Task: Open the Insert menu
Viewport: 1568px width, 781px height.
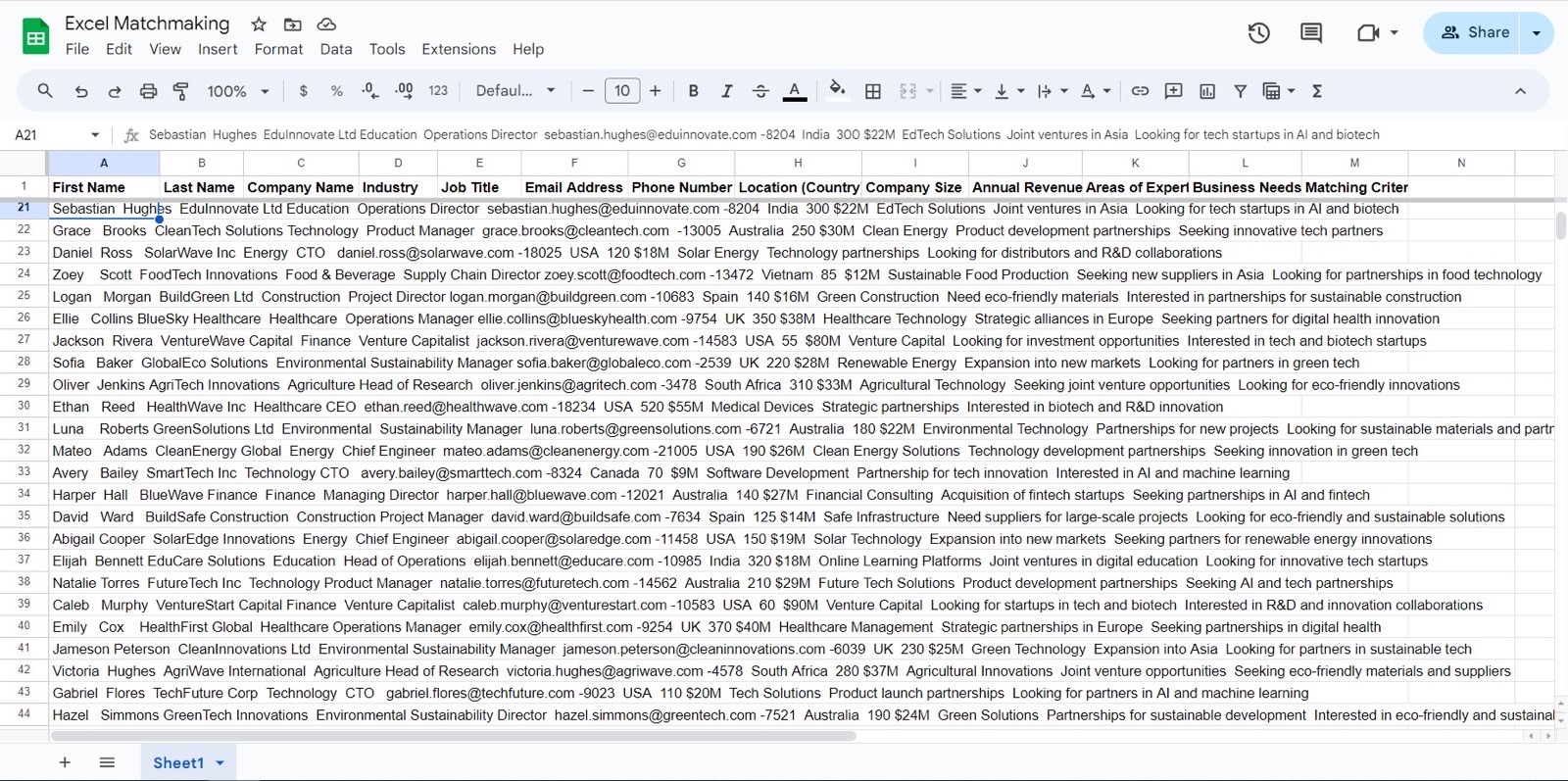Action: coord(218,49)
